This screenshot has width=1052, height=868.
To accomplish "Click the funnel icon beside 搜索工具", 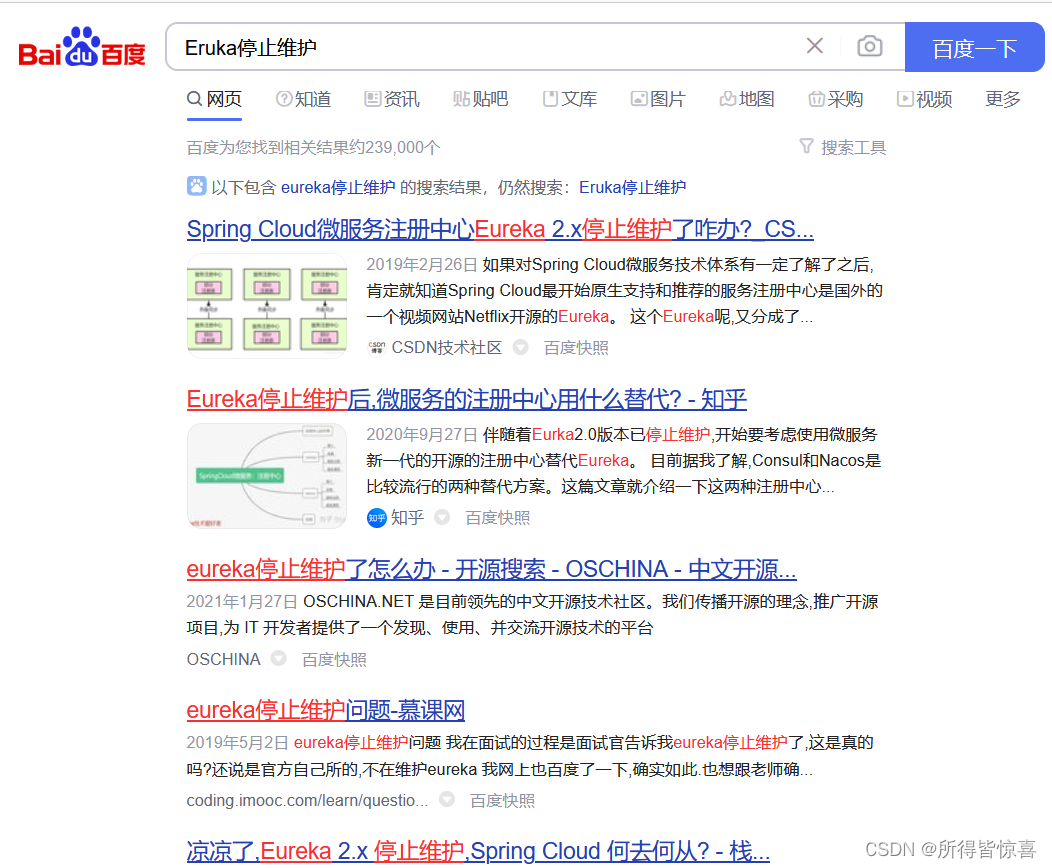I will [x=806, y=146].
